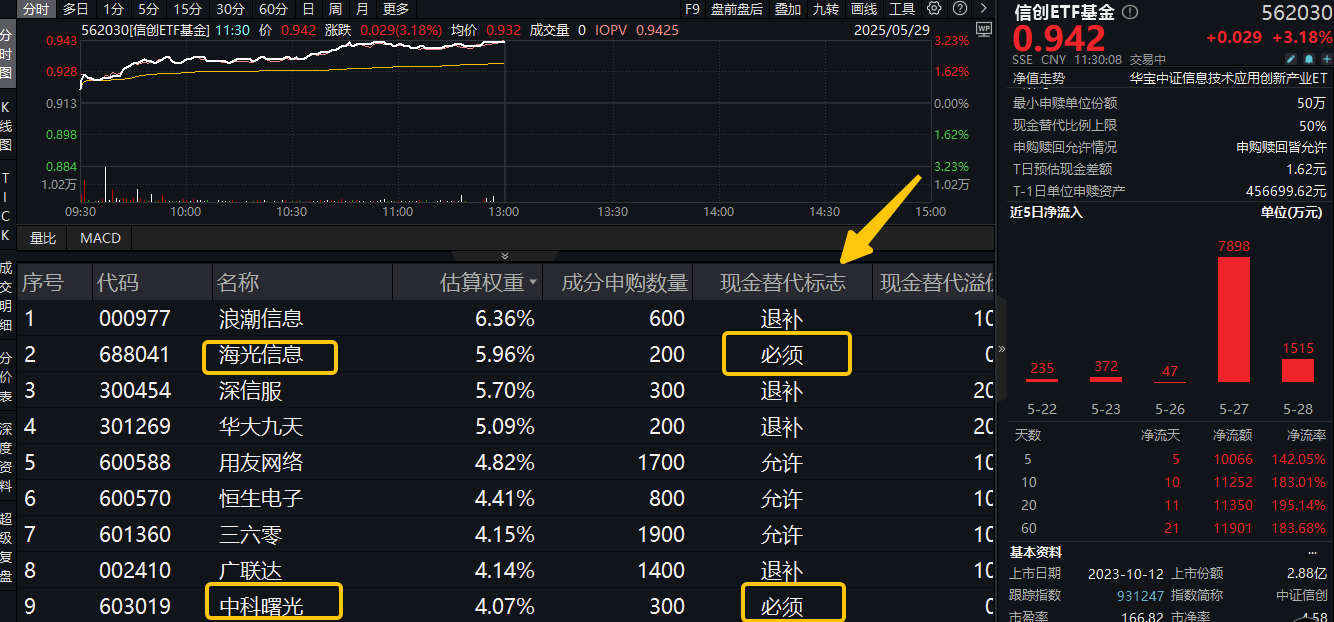Screen dimensions: 1334x622
Task: Sort by 估算权重 column dropdown arrow
Action: coord(533,283)
